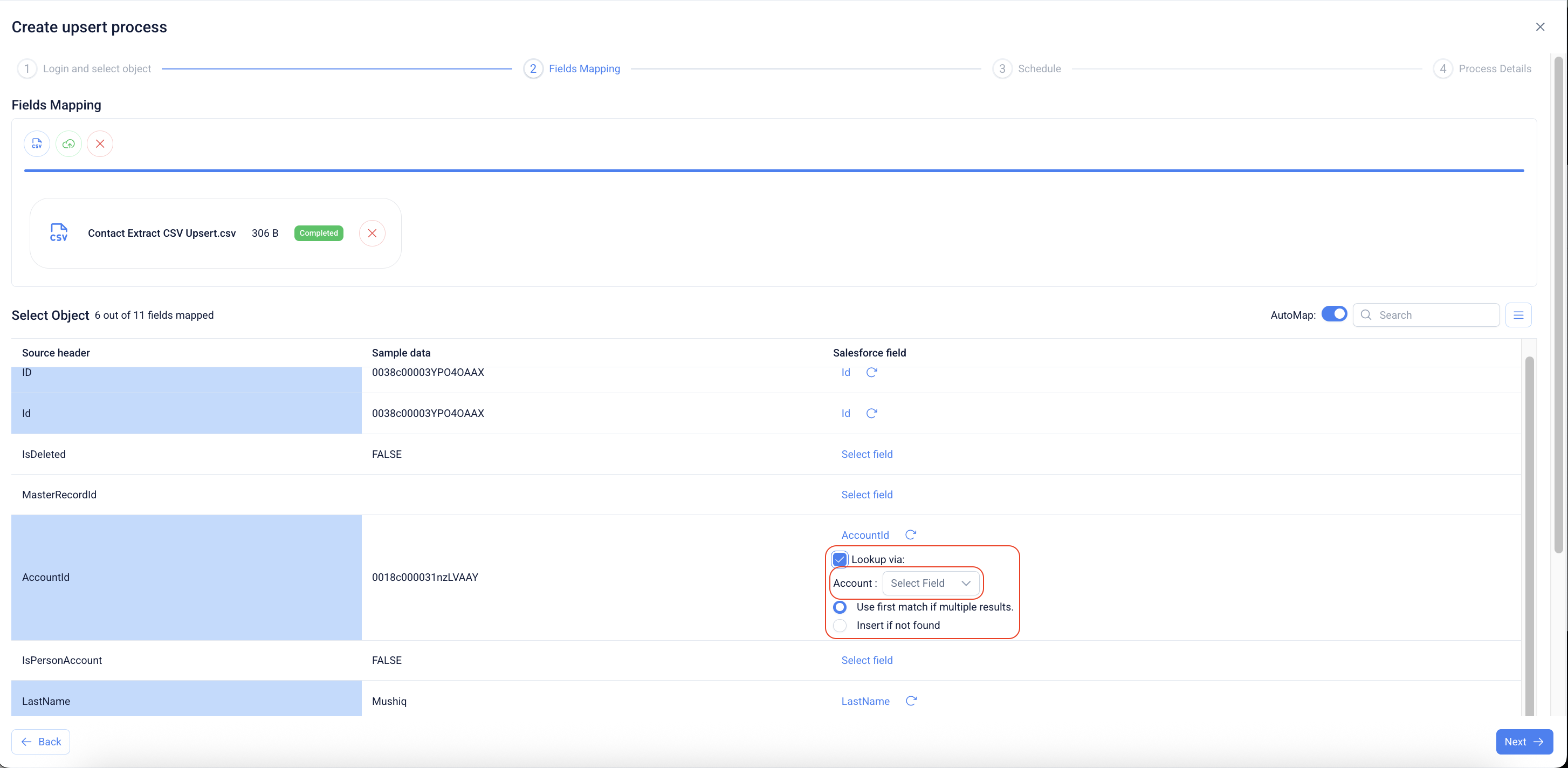Disable the AutoMap toggle
This screenshot has width=1568, height=768.
(1335, 314)
